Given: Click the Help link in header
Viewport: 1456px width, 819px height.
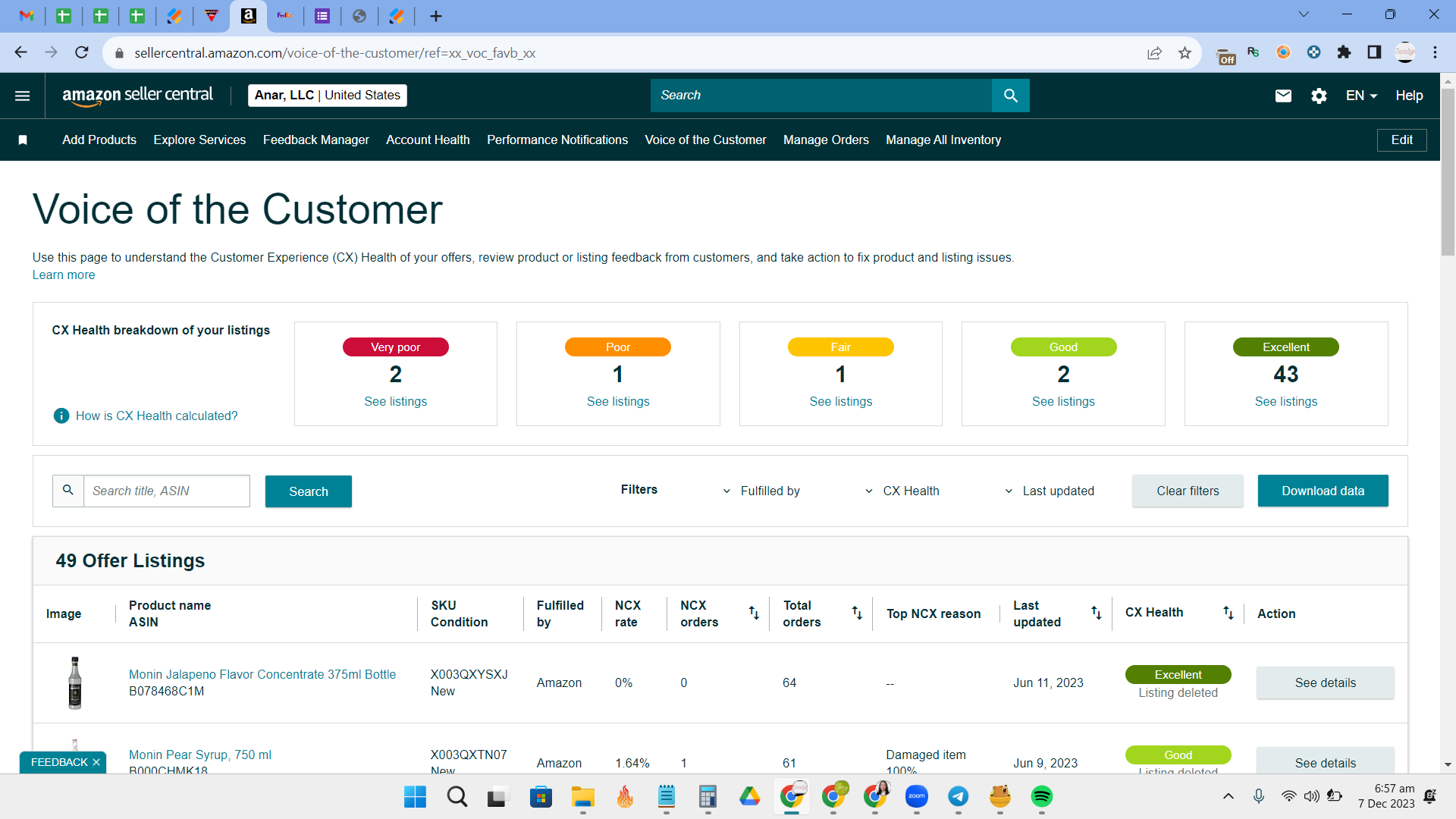Looking at the screenshot, I should coord(1409,96).
